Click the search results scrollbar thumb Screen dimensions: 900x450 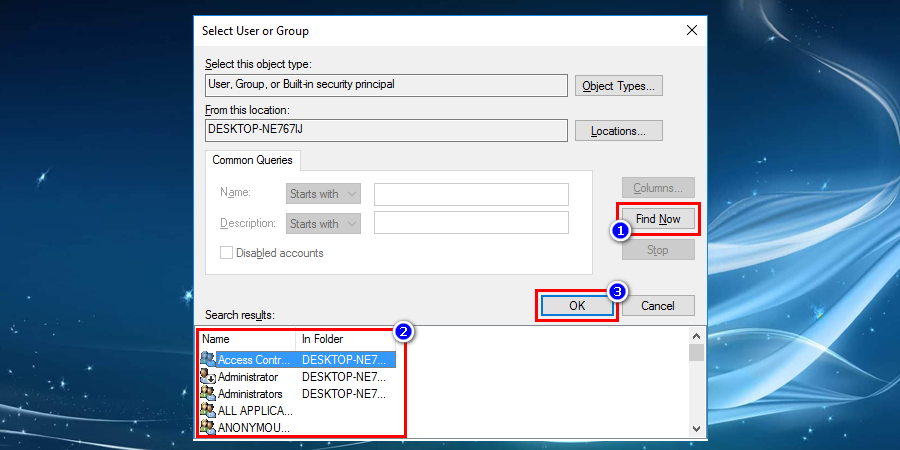click(x=696, y=352)
